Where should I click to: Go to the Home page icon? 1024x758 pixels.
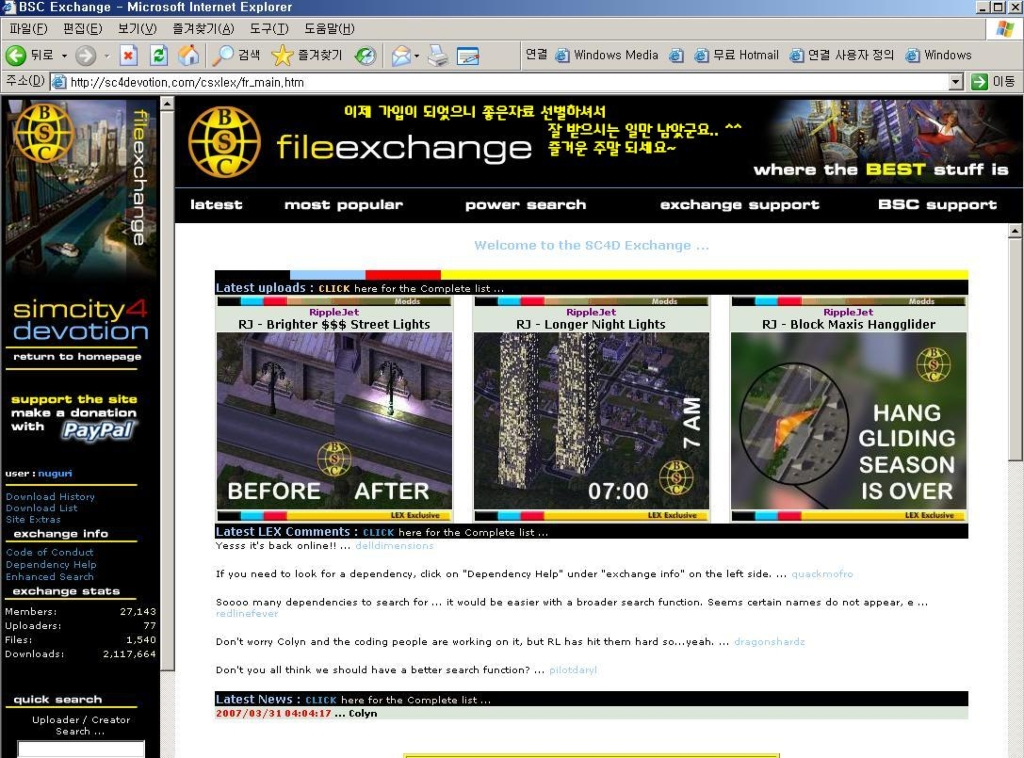[189, 55]
